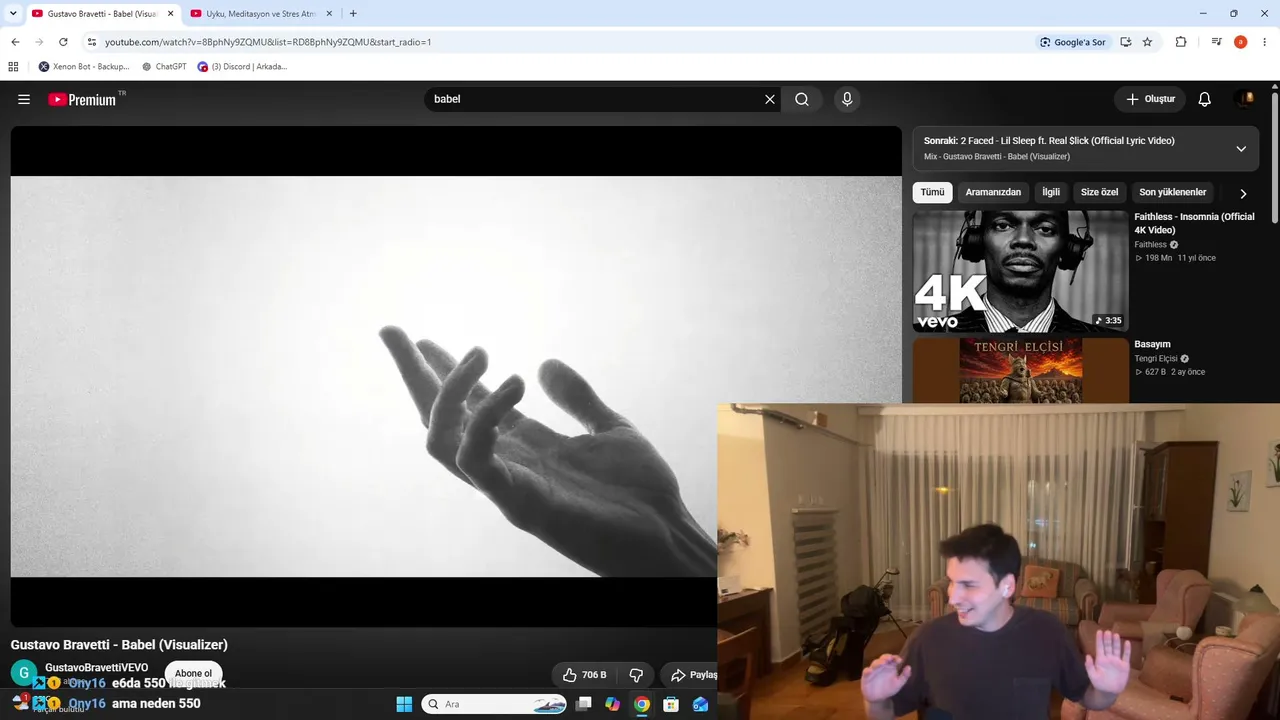Viewport: 1280px width, 720px height.
Task: Open the Chrome profile avatar
Action: tap(1240, 42)
